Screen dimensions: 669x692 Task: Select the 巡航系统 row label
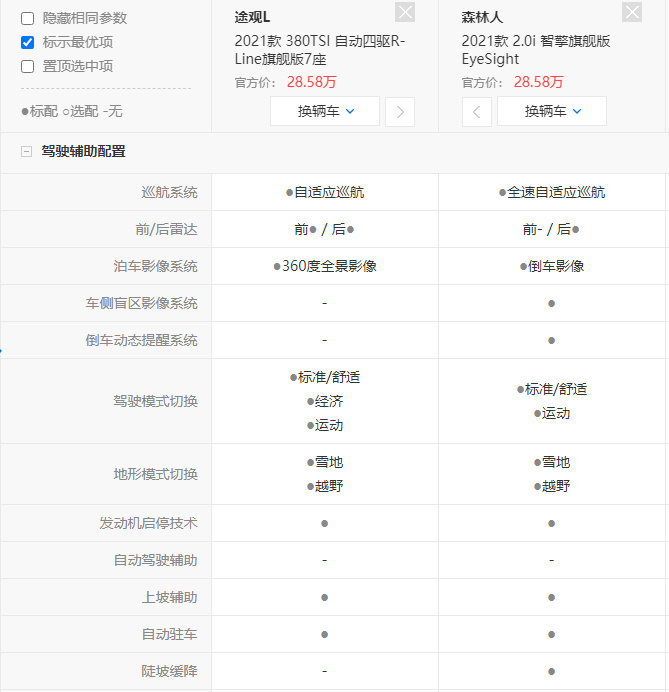169,192
